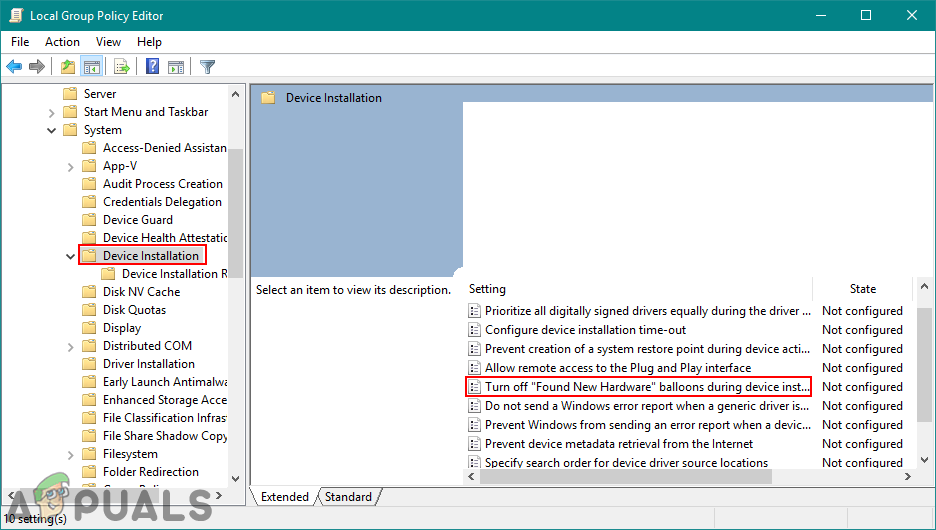
Task: Click the Filter funnel icon
Action: (207, 66)
